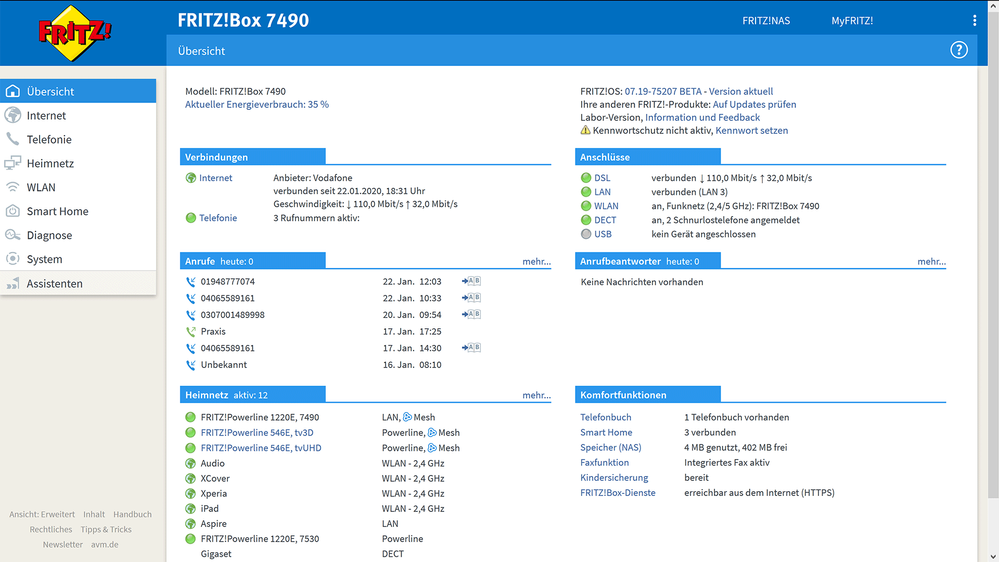The image size is (999, 562).
Task: Click mehr... in the Anrufbeantworter section
Action: click(931, 261)
